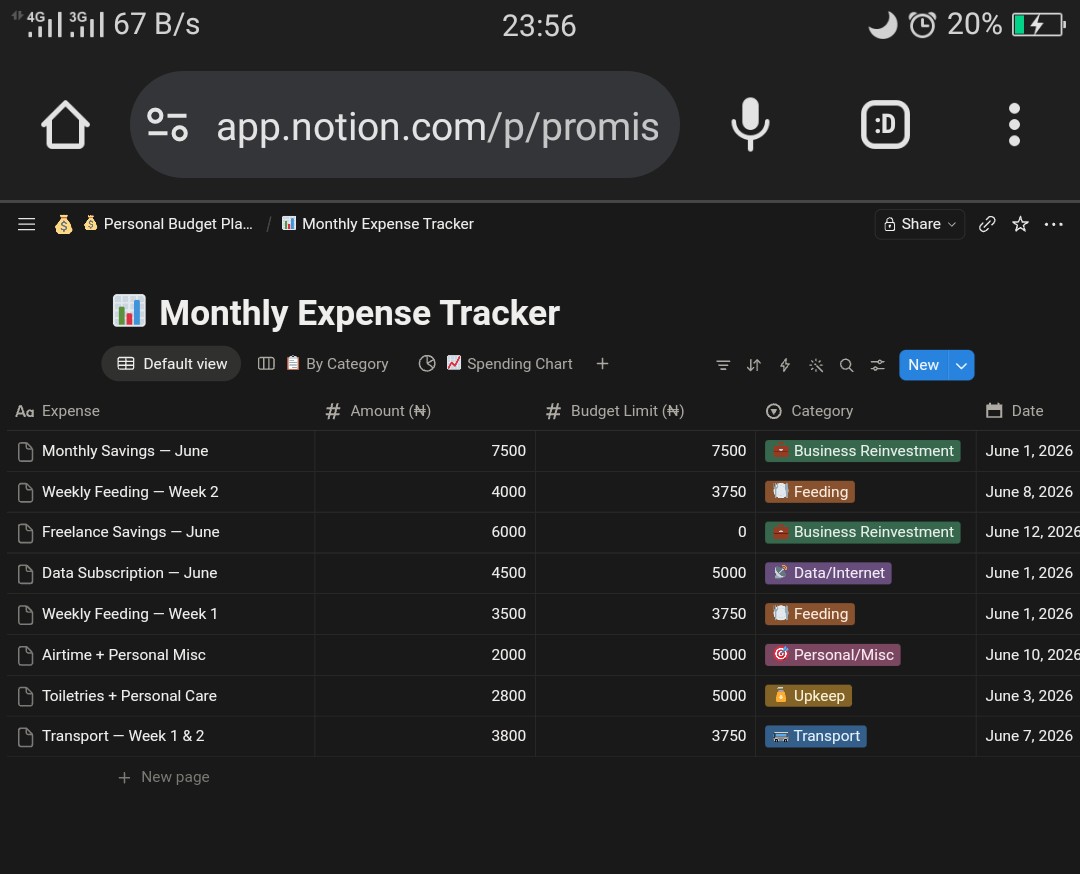
Task: Click the Transport category tag
Action: click(x=816, y=736)
